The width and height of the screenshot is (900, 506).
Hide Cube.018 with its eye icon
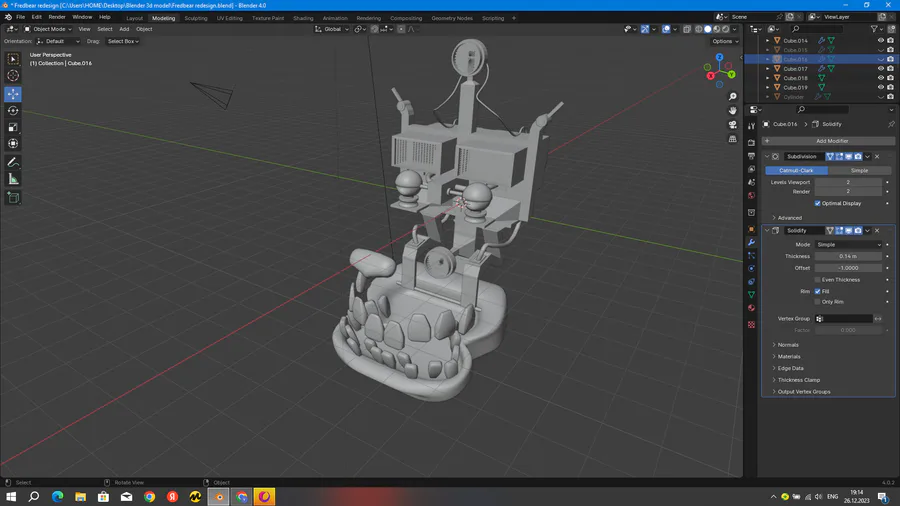coord(880,78)
